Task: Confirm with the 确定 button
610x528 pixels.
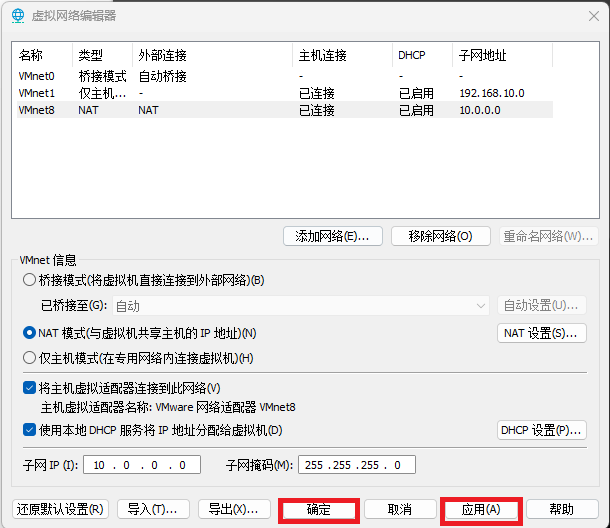Action: [319, 509]
